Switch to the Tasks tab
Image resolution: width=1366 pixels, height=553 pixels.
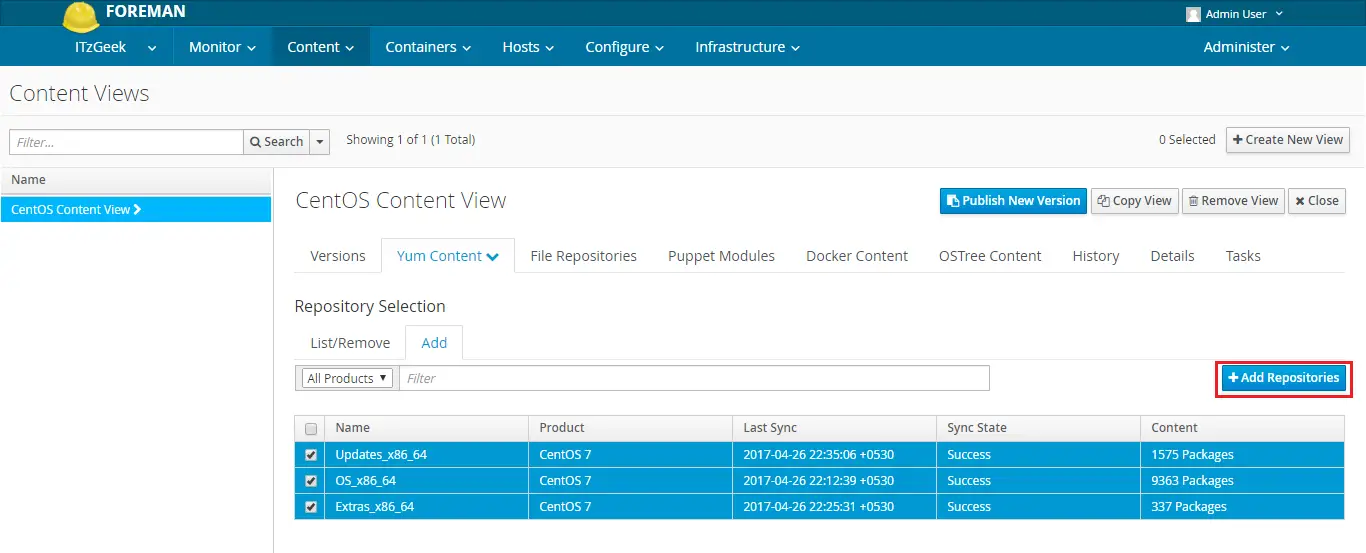(x=1243, y=256)
